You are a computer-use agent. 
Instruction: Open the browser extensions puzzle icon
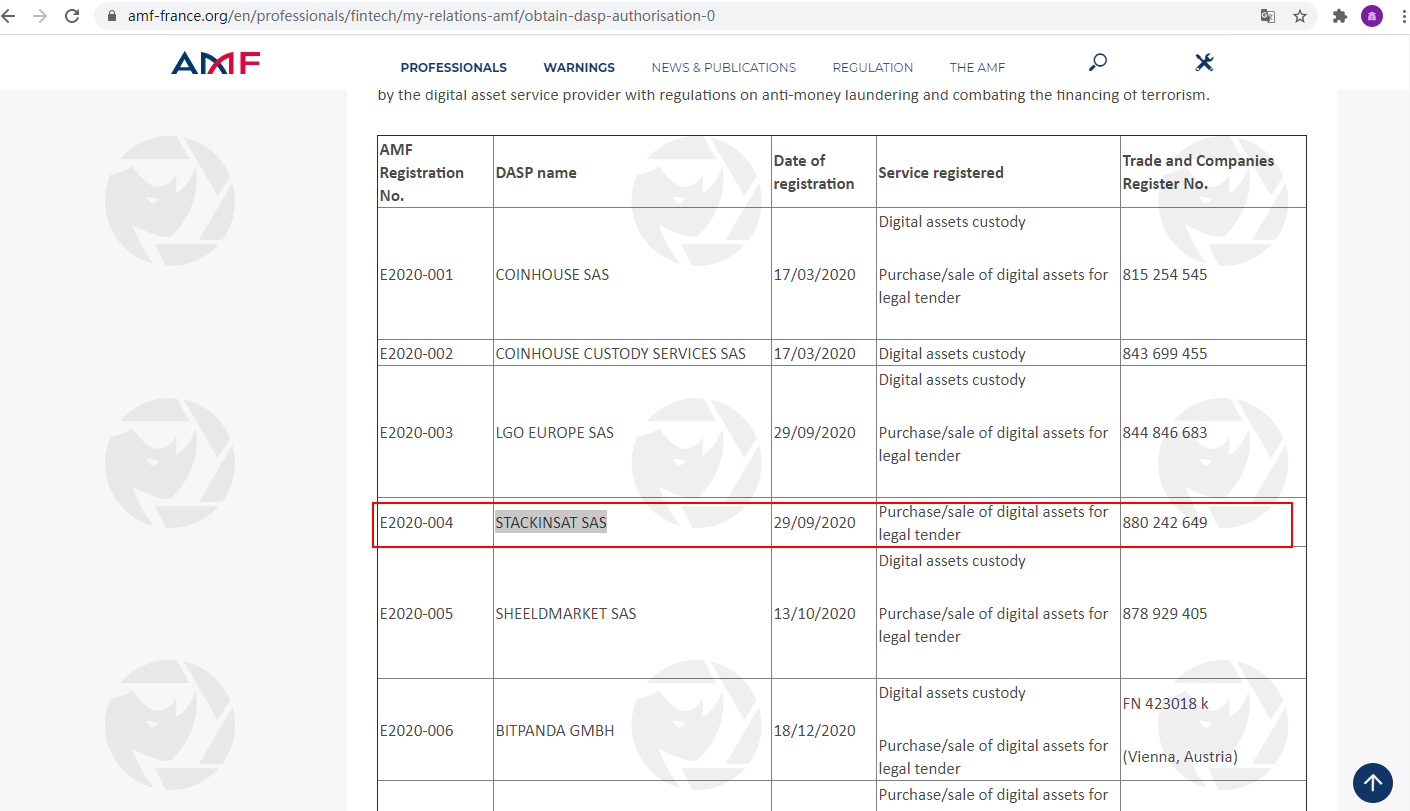pyautogui.click(x=1340, y=16)
